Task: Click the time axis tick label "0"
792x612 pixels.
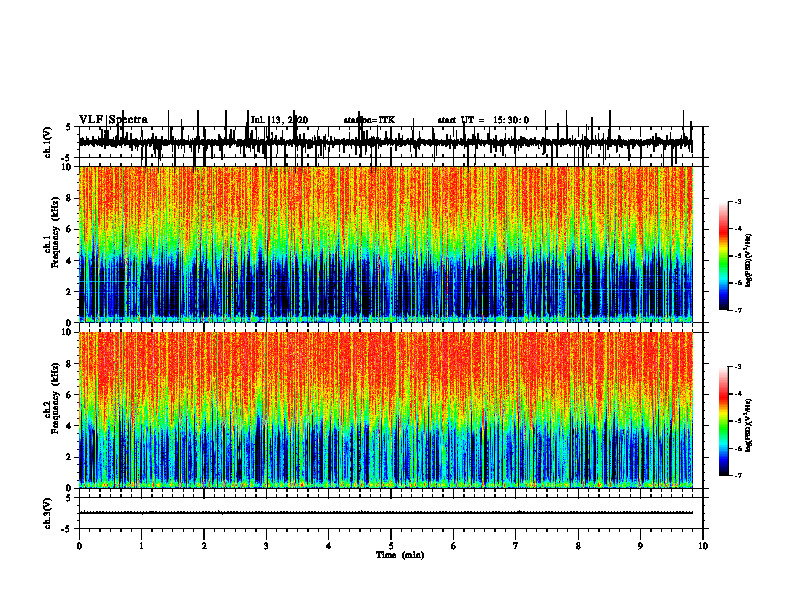Action: 79,546
